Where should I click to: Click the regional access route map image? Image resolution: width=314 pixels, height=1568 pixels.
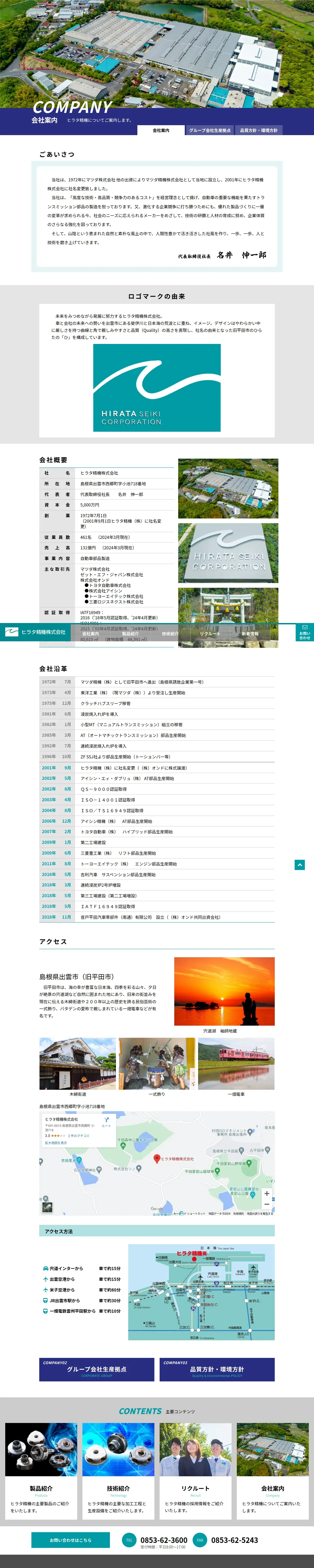(201, 1292)
